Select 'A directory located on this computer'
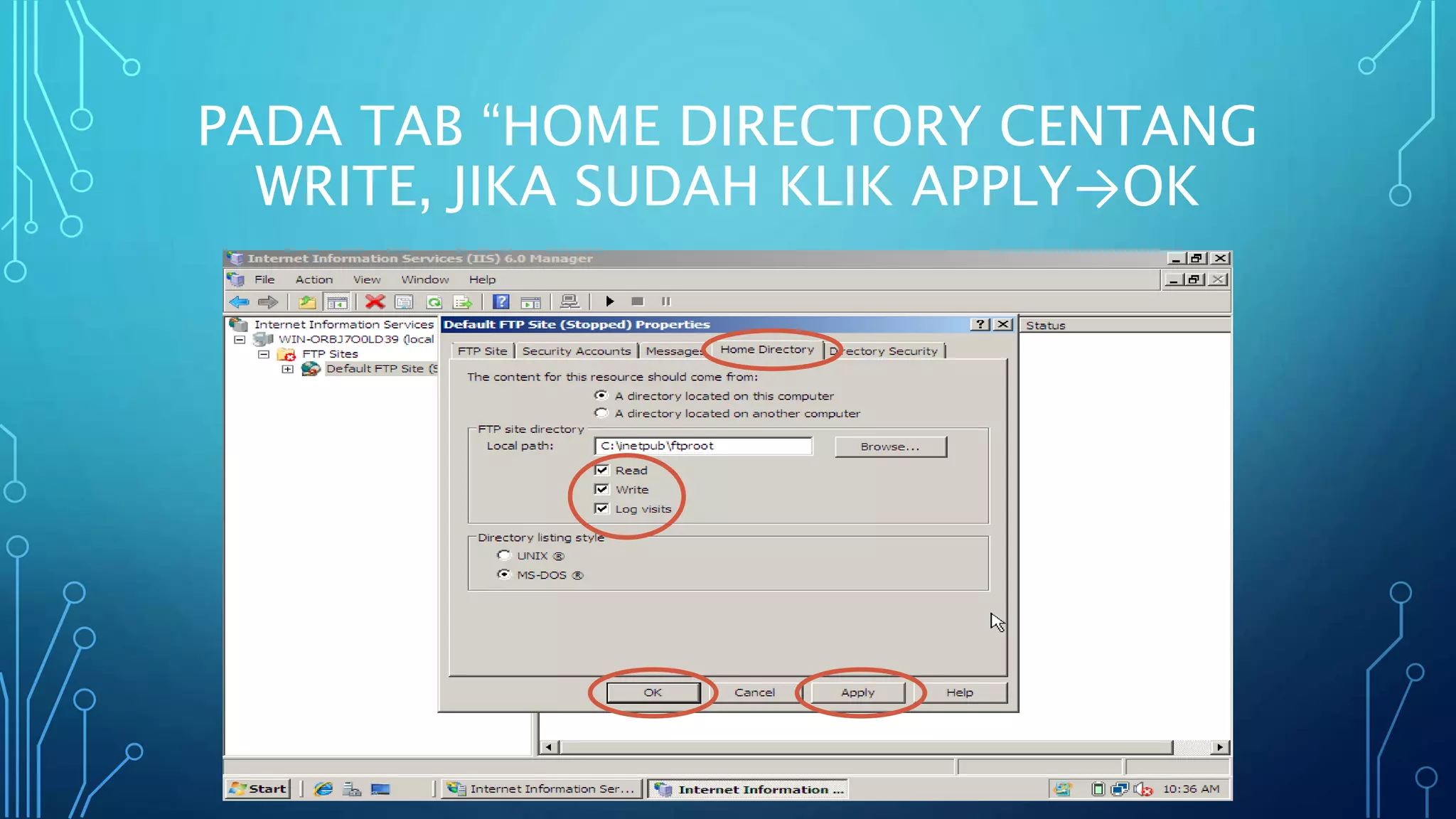The height and width of the screenshot is (819, 1456). click(601, 395)
